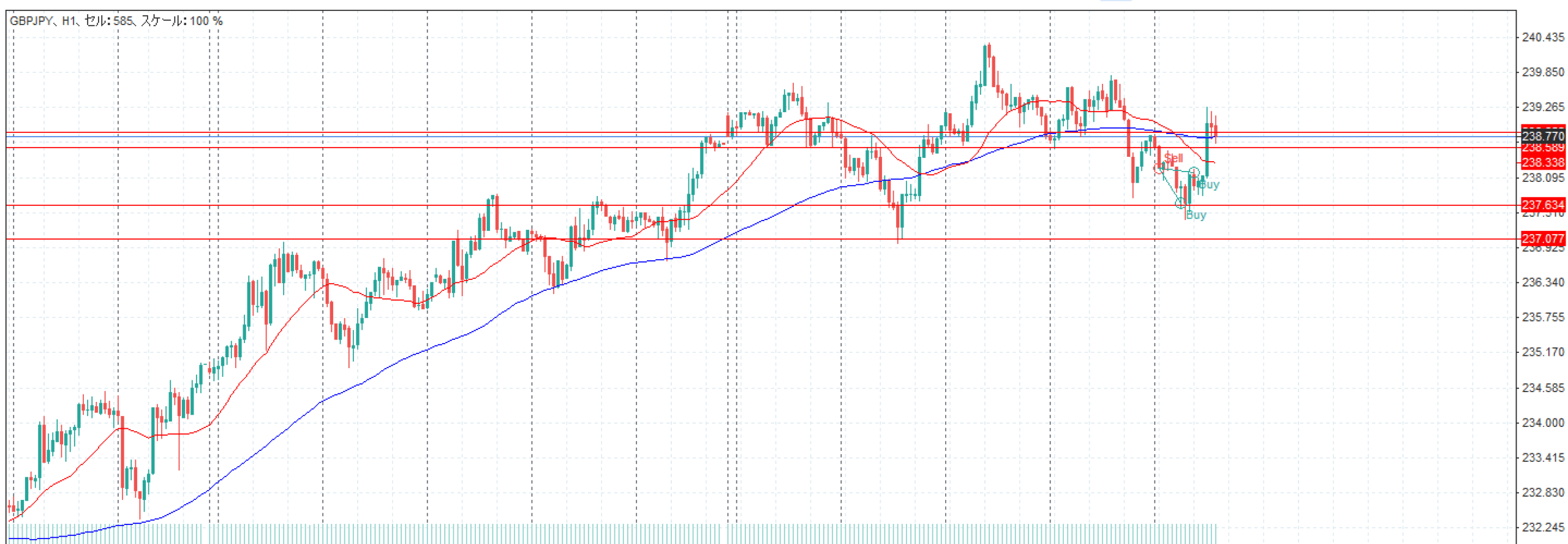Select the GBPJPY H1 chart title text
Screen dimensions: 1568x544
click(116, 21)
